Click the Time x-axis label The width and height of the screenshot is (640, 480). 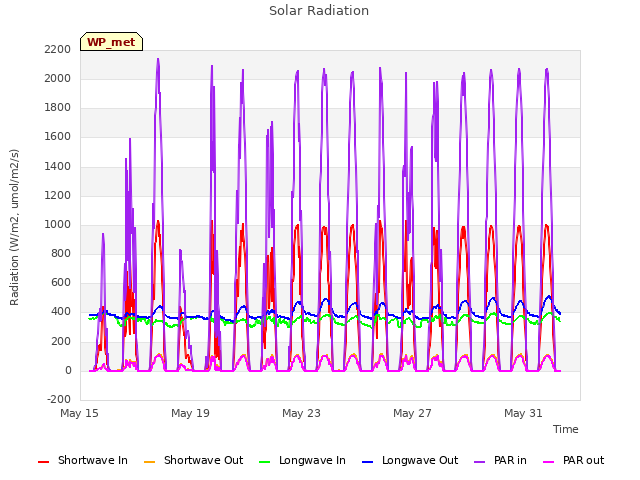pyautogui.click(x=566, y=429)
